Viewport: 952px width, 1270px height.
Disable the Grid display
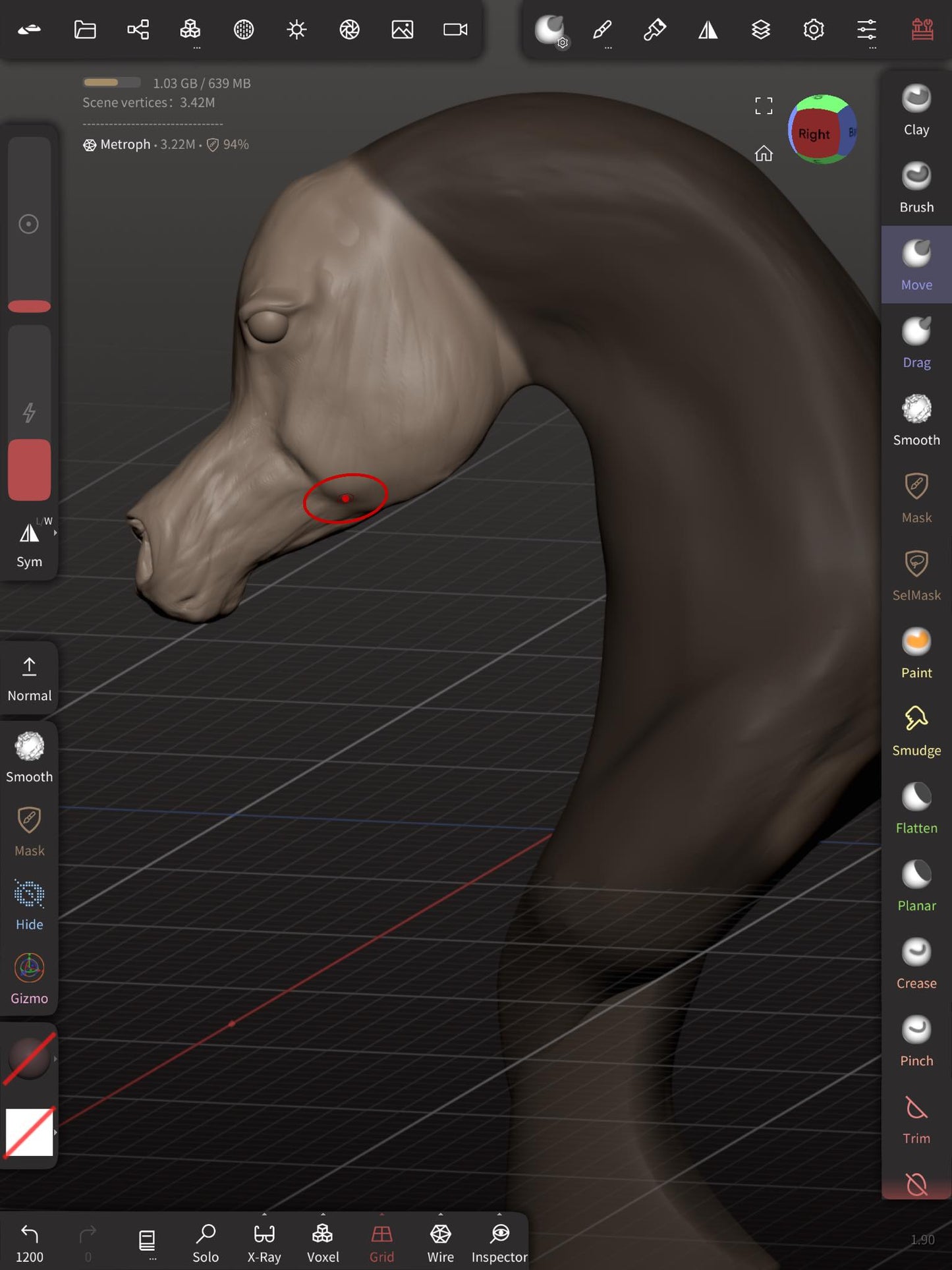point(381,1243)
